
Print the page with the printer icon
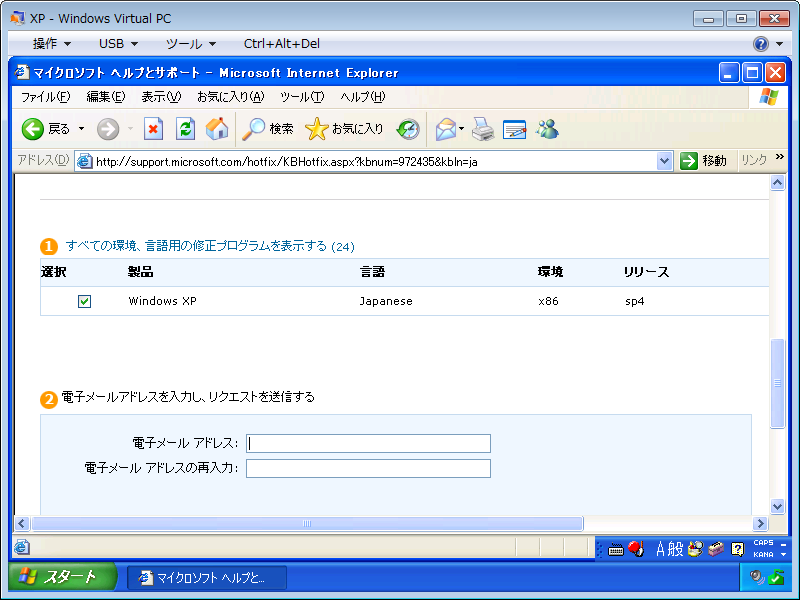(x=483, y=129)
